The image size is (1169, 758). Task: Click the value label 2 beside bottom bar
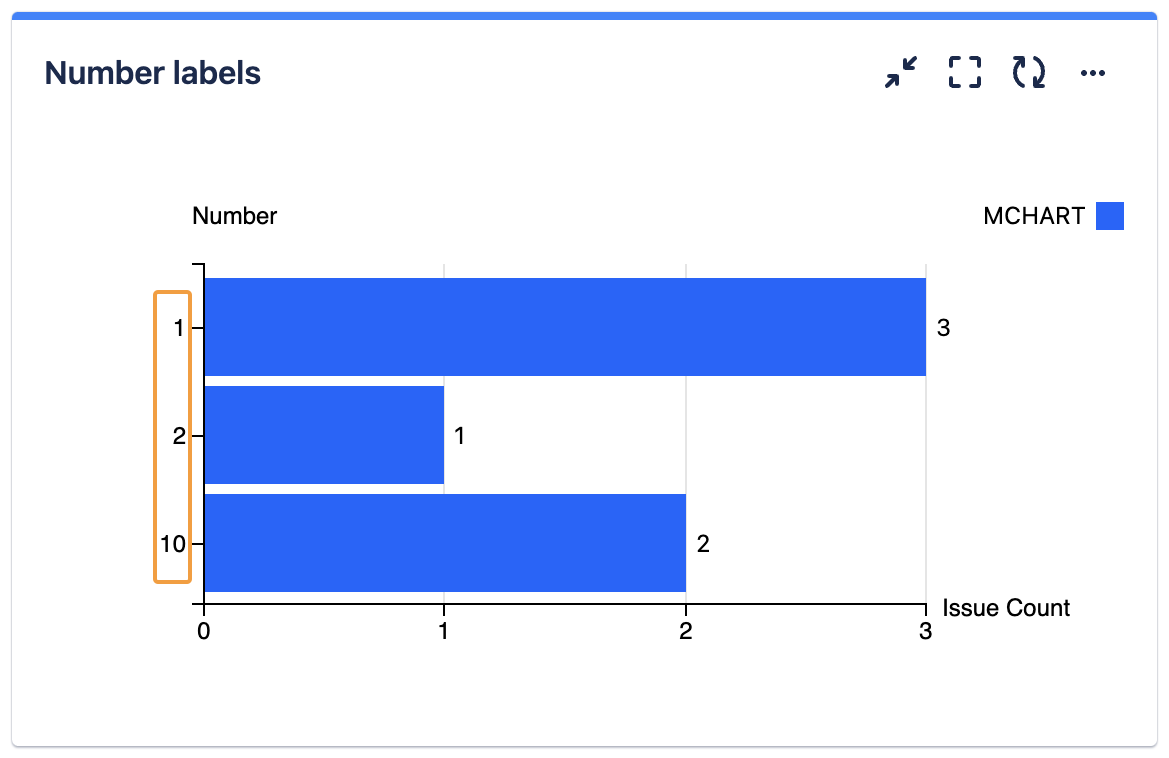pyautogui.click(x=703, y=544)
